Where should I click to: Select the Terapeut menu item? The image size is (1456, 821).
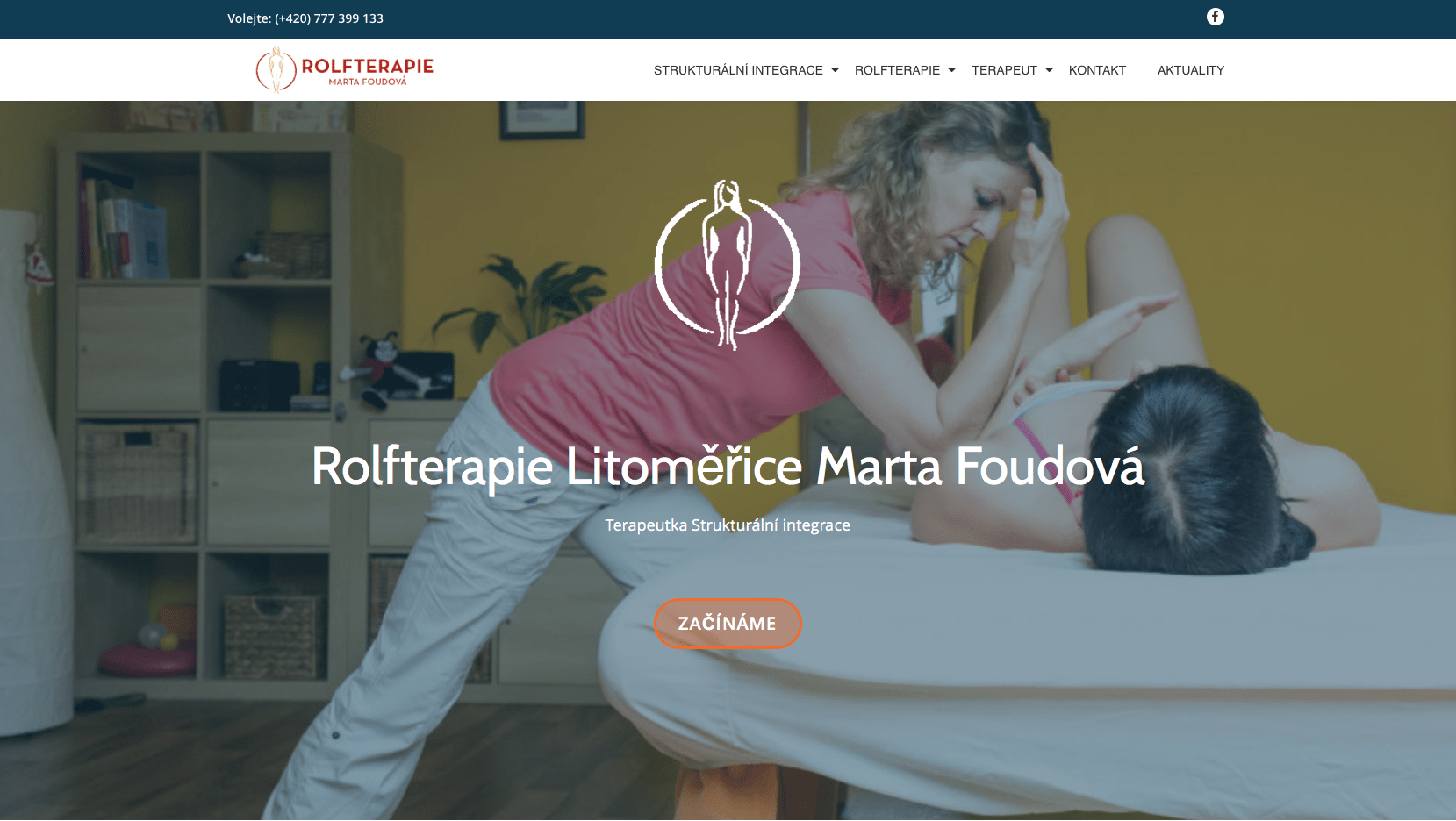tap(1004, 70)
